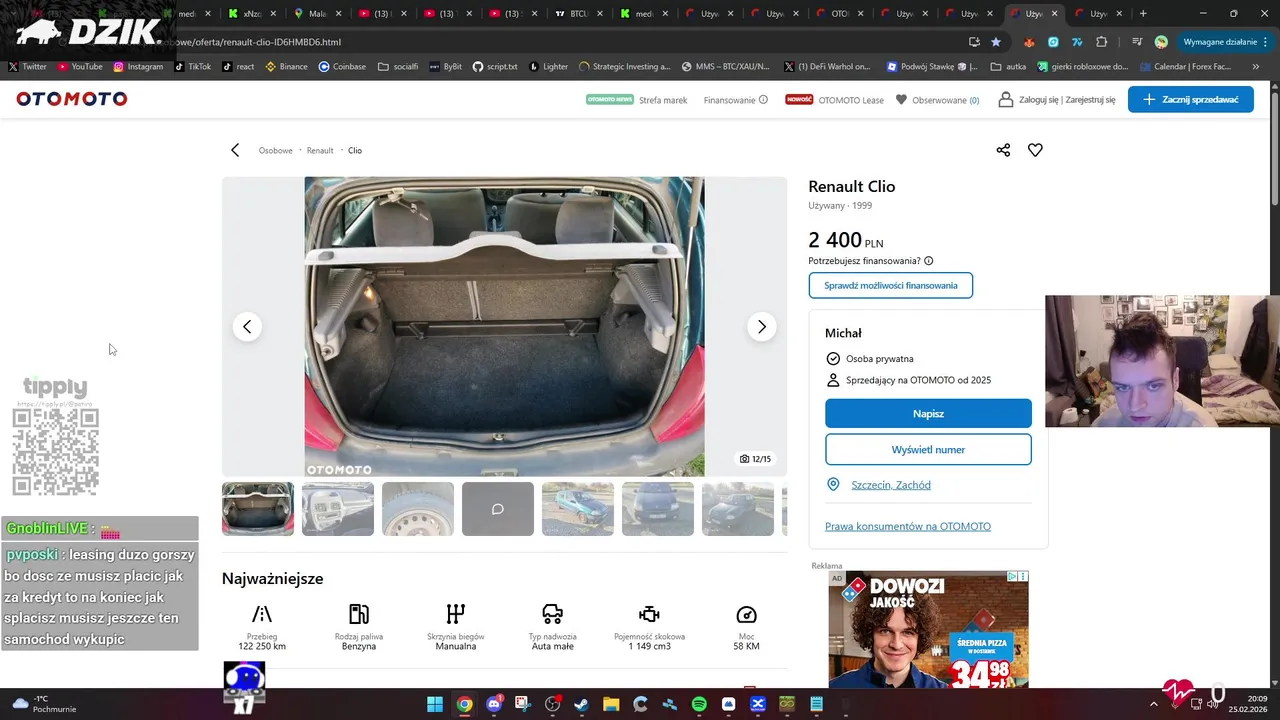The height and width of the screenshot is (720, 1280).
Task: Open Steam from the taskbar
Action: pos(581,704)
